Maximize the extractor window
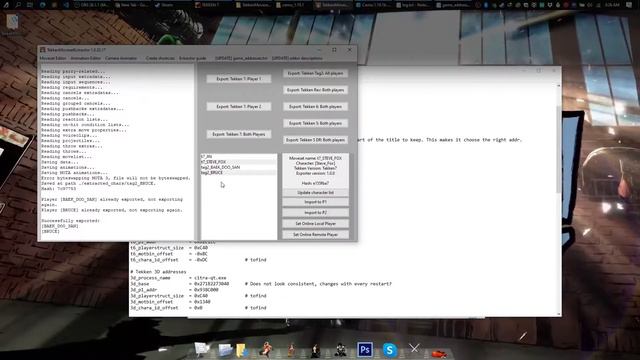This screenshot has width=640, height=360. (x=334, y=50)
